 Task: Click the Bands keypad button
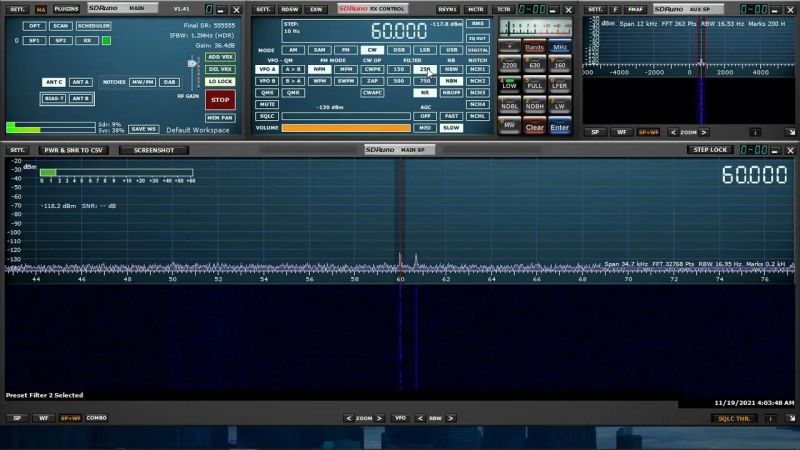pyautogui.click(x=534, y=47)
